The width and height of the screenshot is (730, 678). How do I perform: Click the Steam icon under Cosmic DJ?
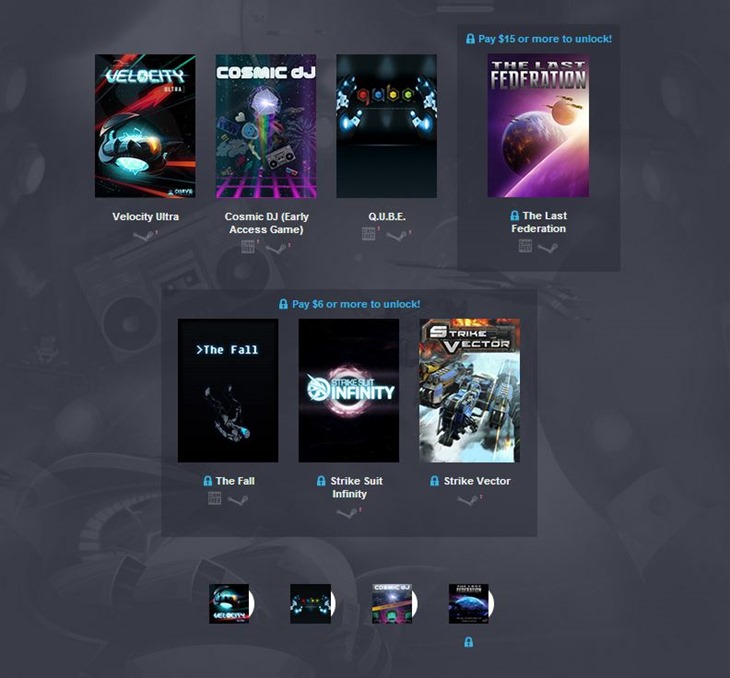275,249
